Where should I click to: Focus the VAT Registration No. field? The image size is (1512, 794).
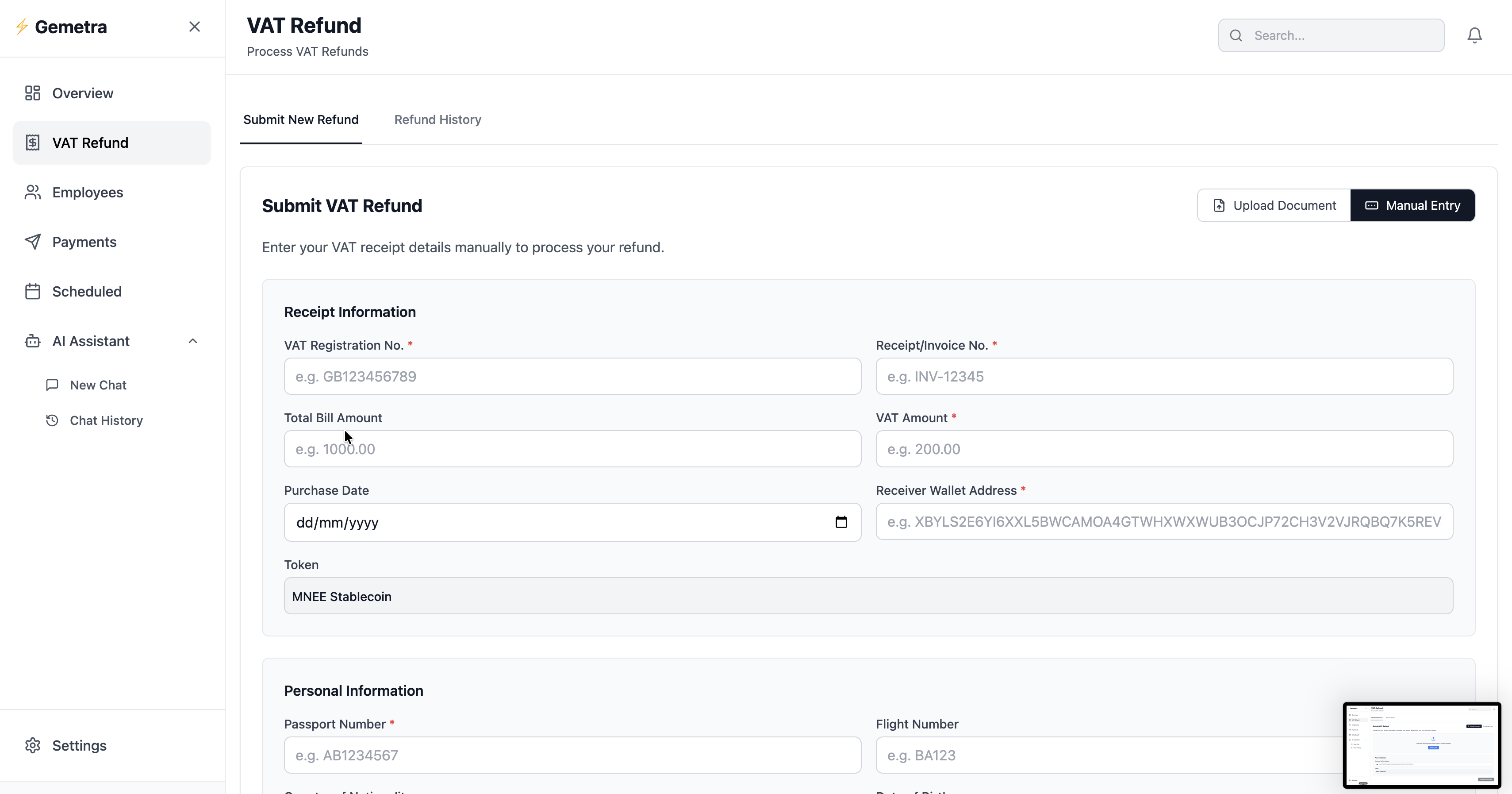[x=572, y=377]
